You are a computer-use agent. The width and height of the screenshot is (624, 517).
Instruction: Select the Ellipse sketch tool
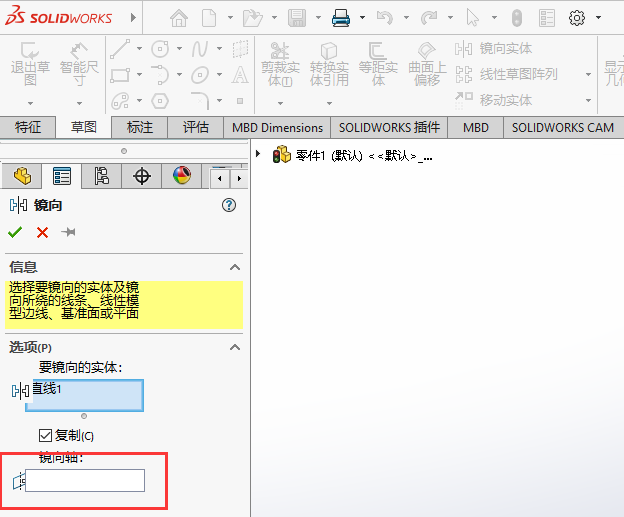(200, 75)
